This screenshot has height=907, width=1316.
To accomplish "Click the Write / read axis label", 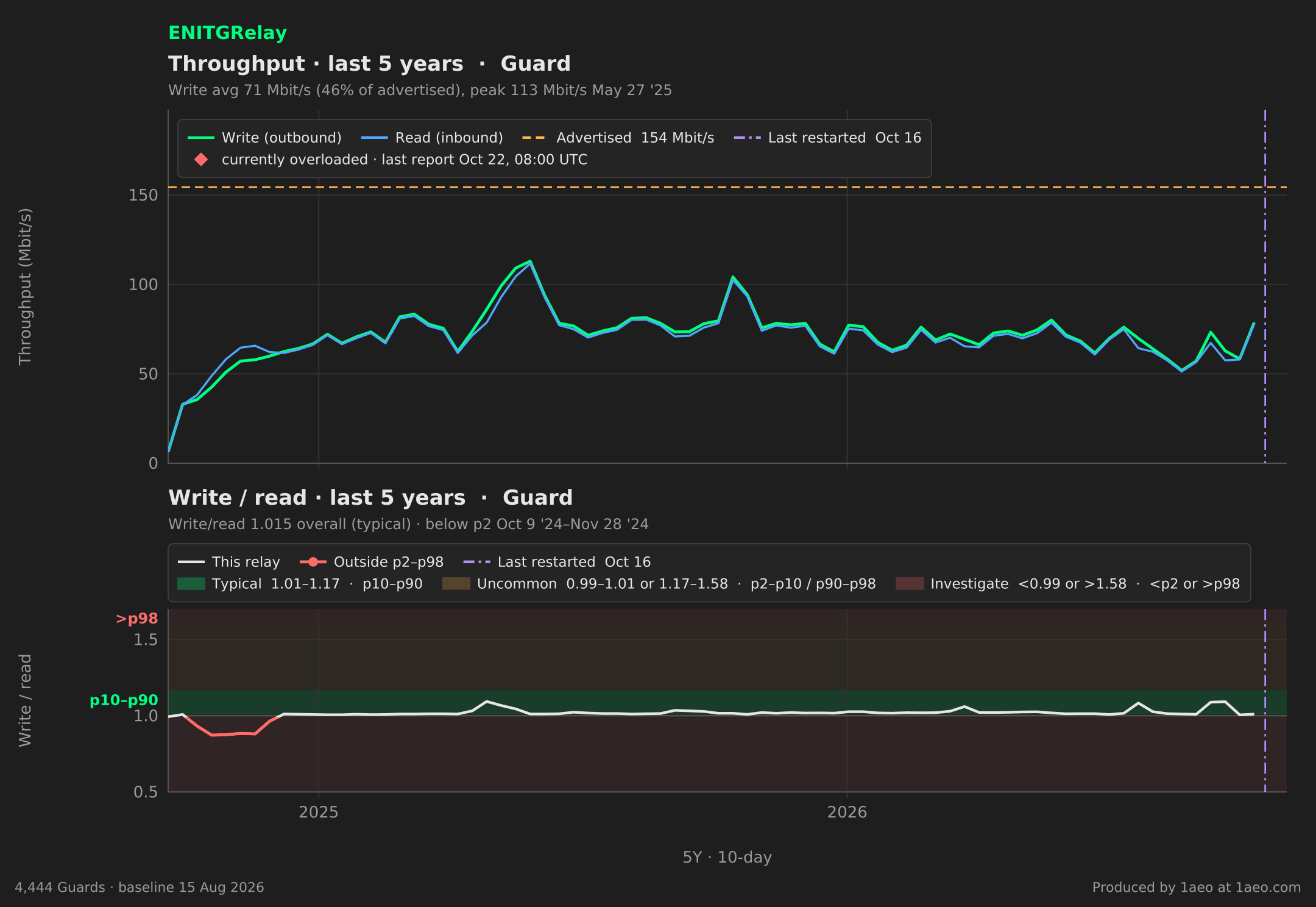I will (x=25, y=700).
